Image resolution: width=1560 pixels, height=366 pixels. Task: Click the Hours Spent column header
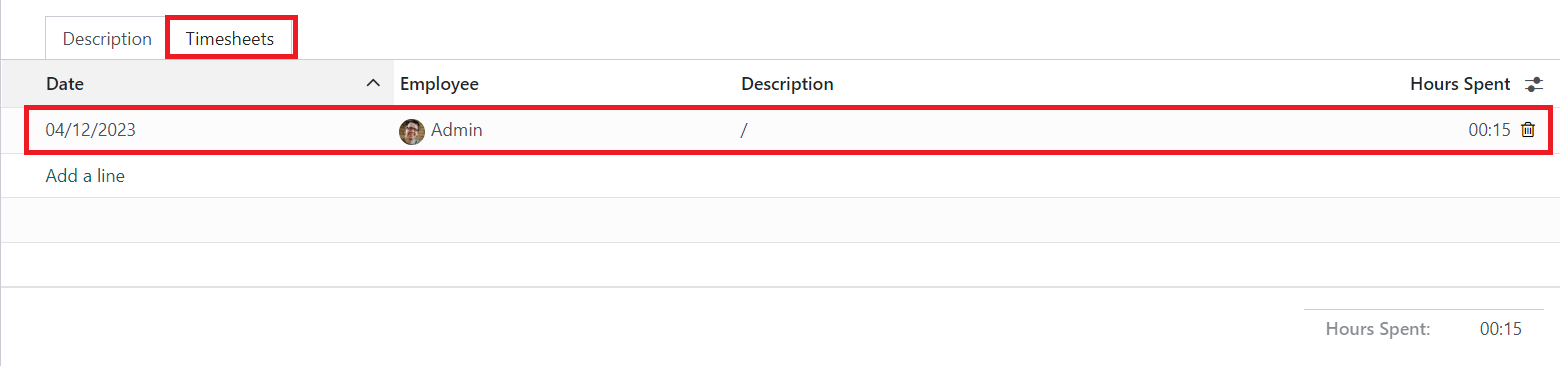(1460, 84)
